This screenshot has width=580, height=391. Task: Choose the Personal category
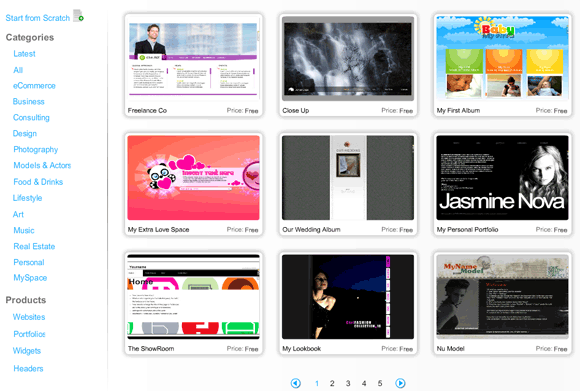29,262
